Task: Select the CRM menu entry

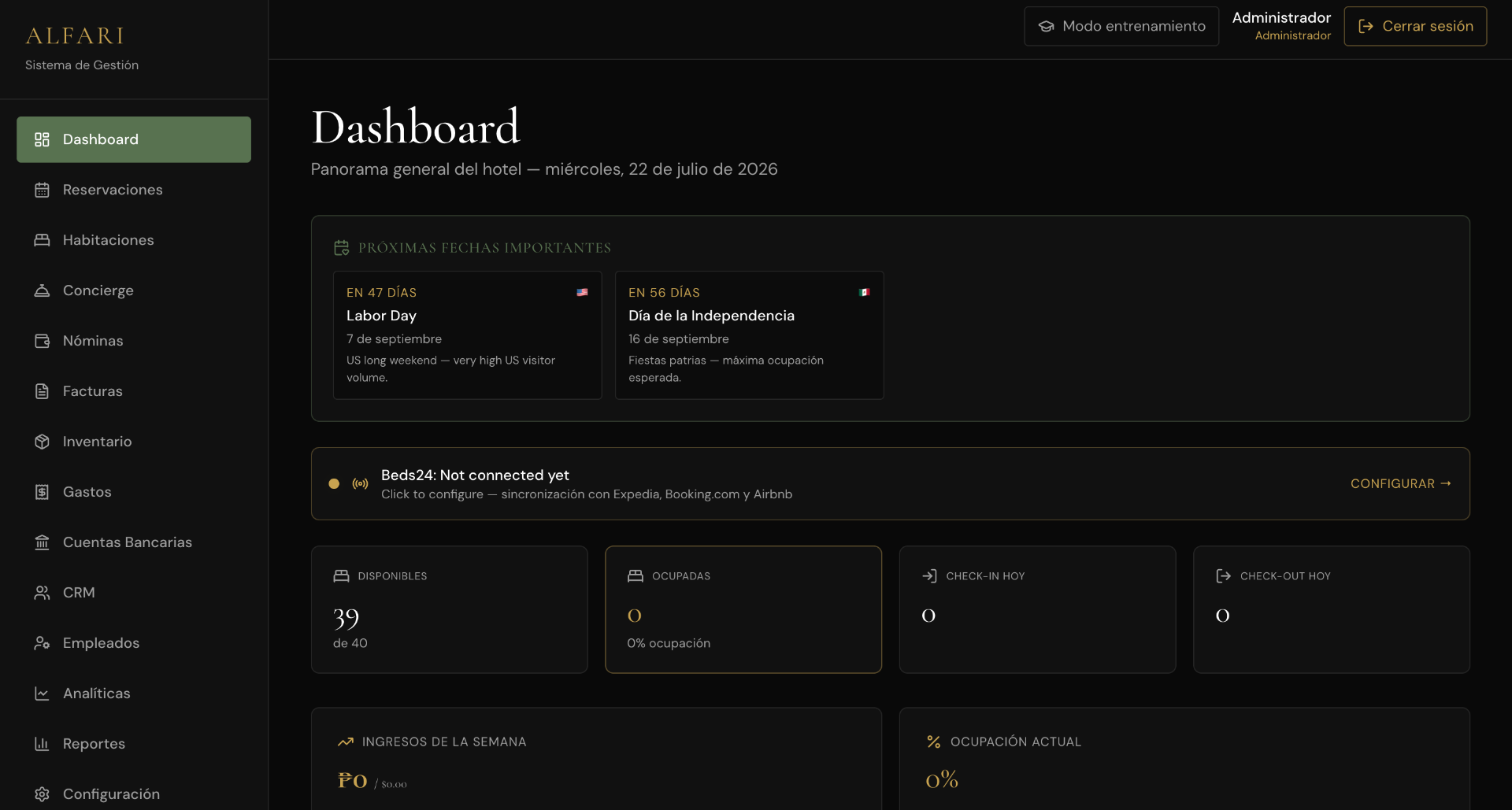Action: [x=134, y=593]
